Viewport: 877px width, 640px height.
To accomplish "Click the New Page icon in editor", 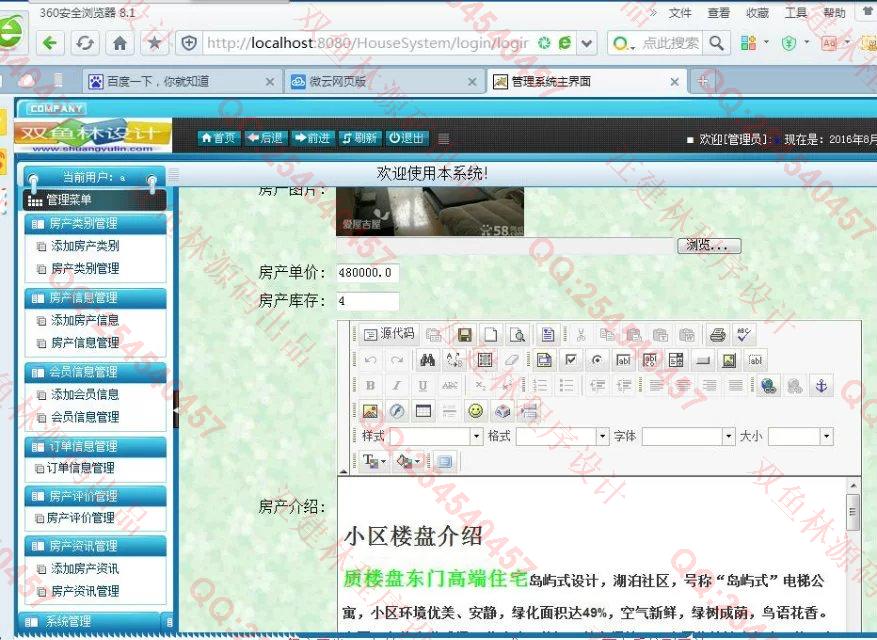I will (490, 335).
